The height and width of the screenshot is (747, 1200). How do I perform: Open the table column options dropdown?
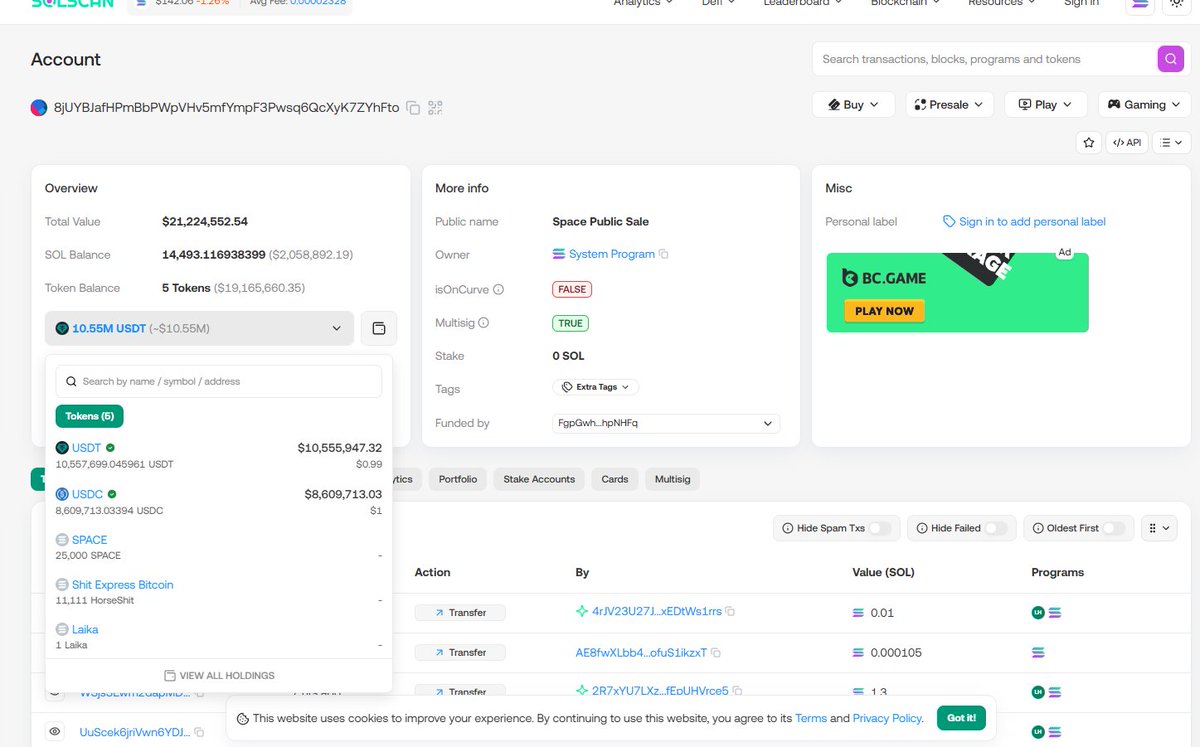click(x=1159, y=528)
